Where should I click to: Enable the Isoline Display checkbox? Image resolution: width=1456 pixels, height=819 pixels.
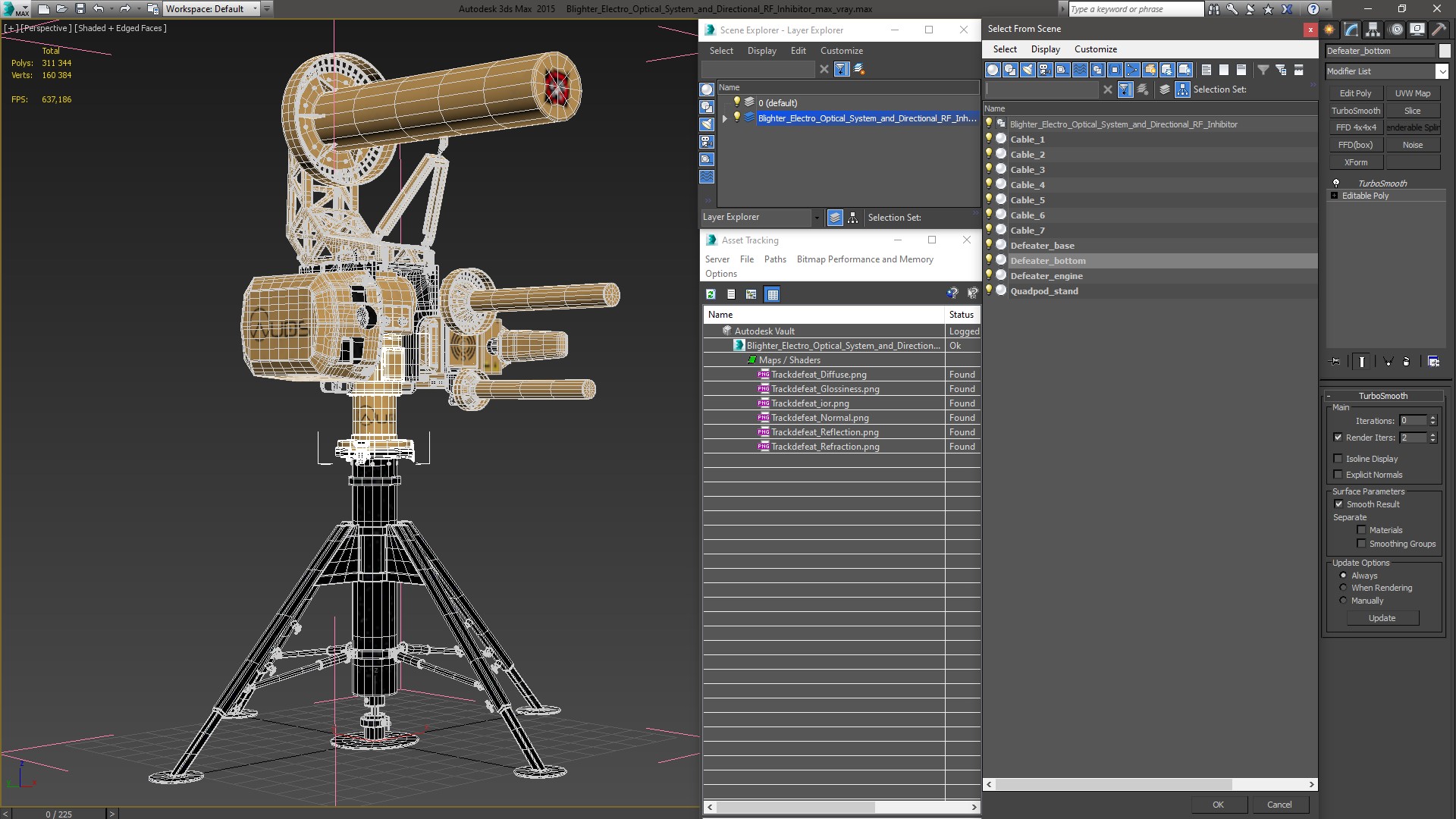click(x=1338, y=459)
